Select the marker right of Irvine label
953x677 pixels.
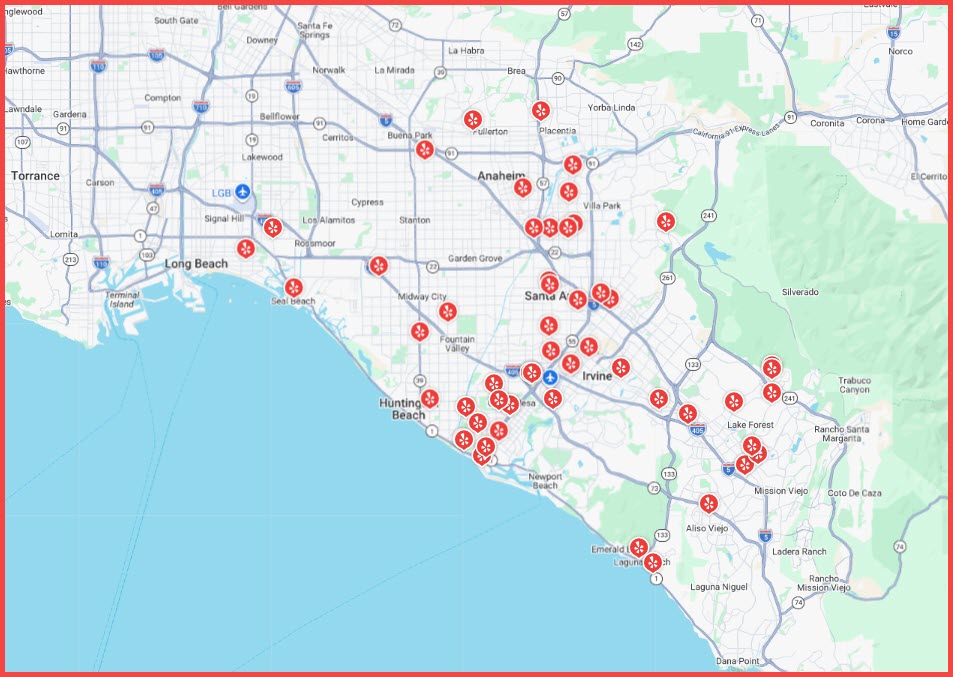621,367
